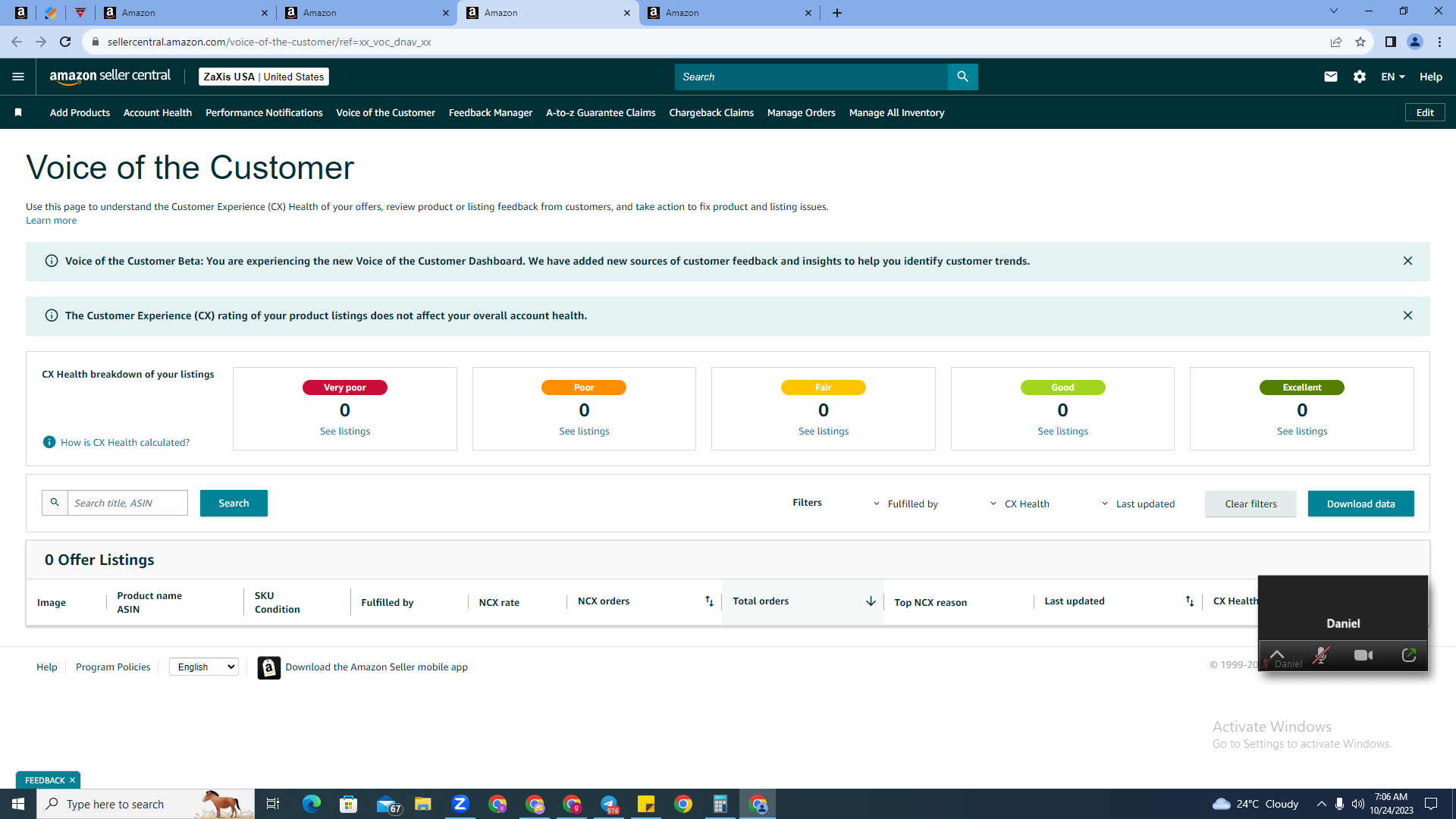This screenshot has height=819, width=1456.
Task: Dismiss the CX rating account health banner
Action: [1407, 315]
